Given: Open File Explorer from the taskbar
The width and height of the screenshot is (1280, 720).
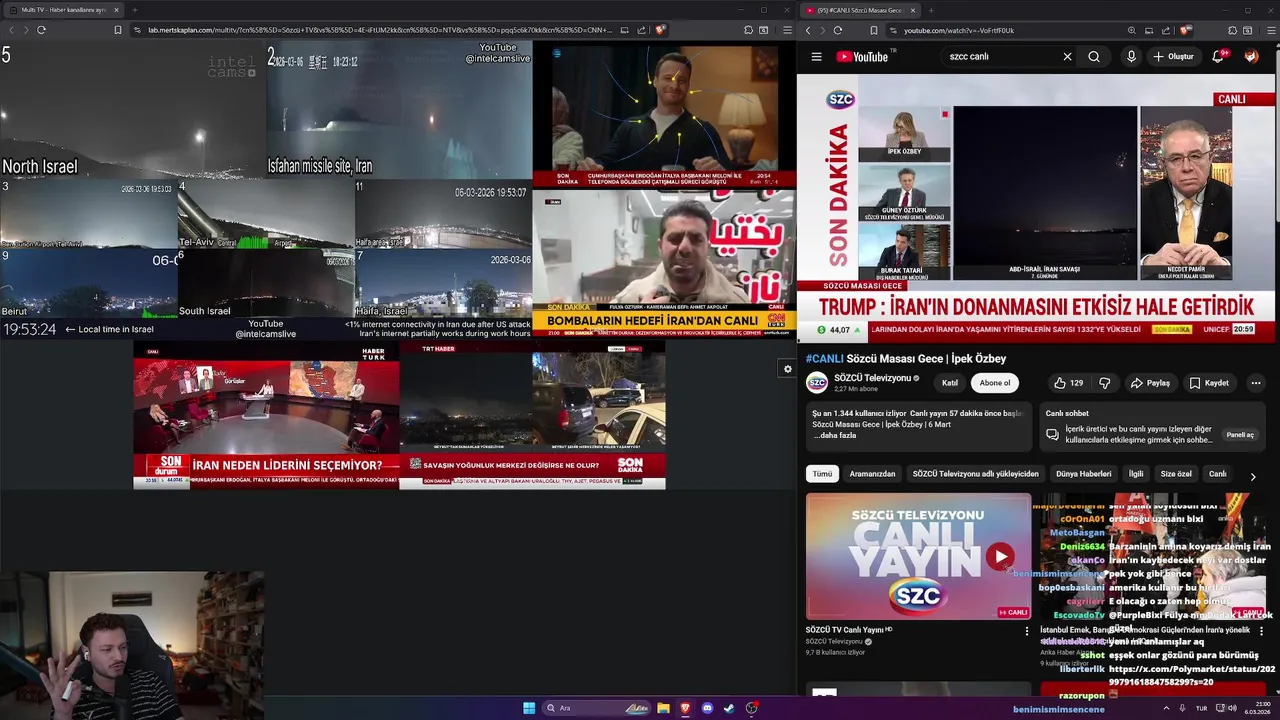Looking at the screenshot, I should click(663, 708).
